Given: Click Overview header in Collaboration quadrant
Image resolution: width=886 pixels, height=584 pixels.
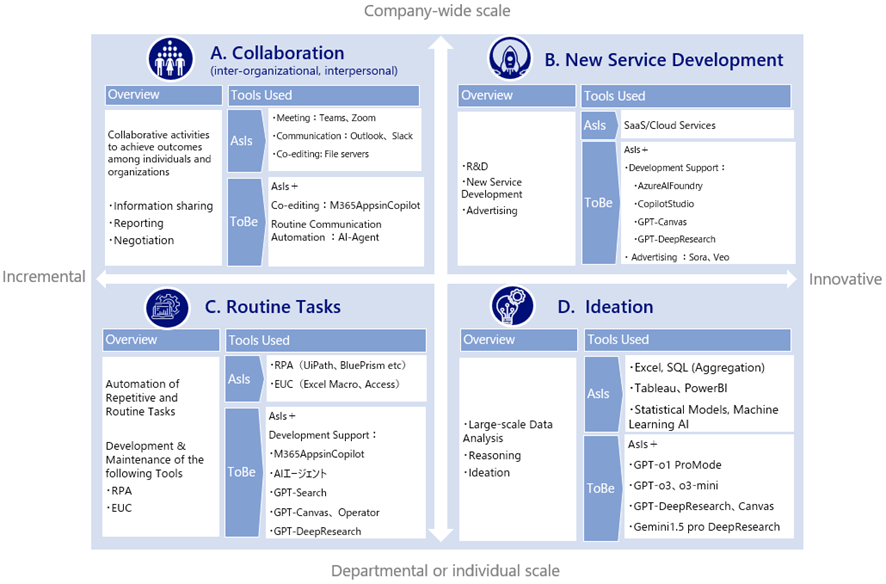Looking at the screenshot, I should click(x=163, y=95).
